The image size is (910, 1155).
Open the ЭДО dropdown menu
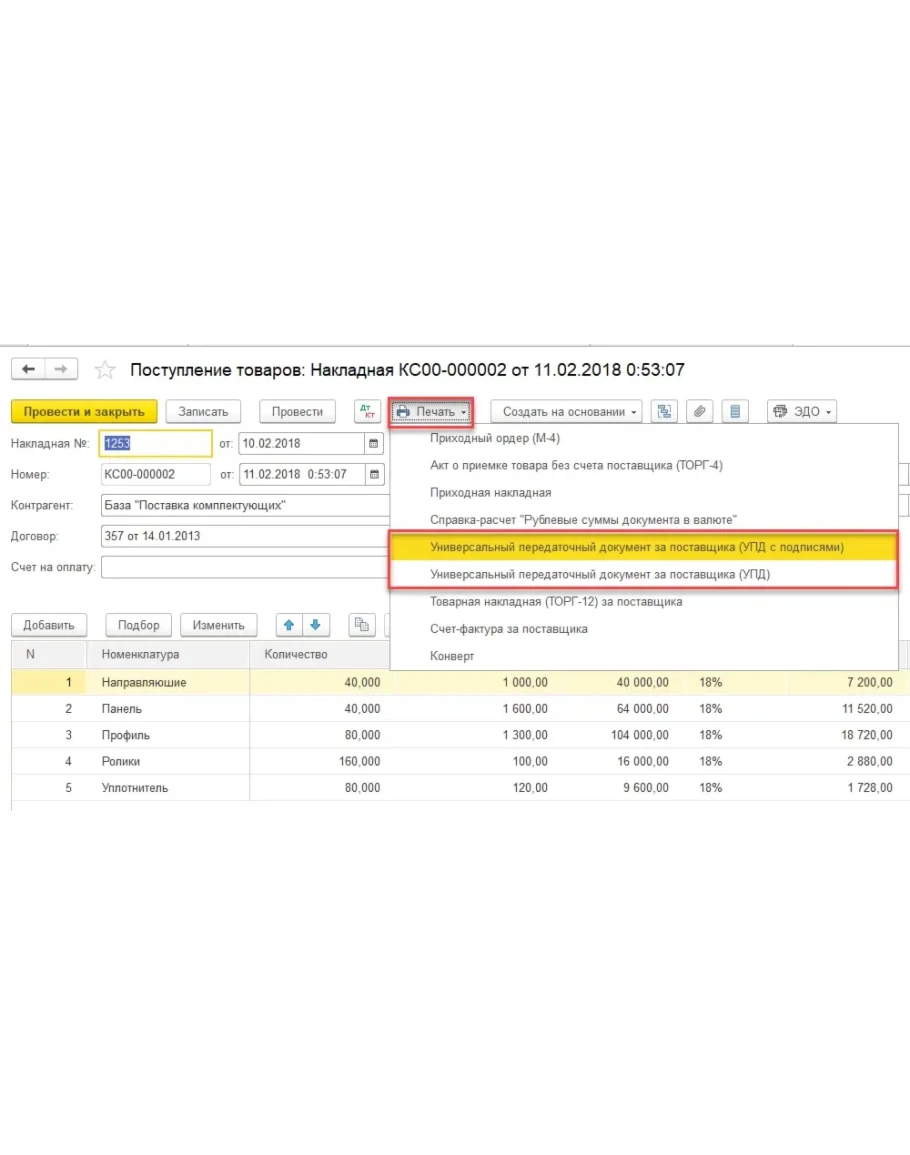(x=801, y=411)
